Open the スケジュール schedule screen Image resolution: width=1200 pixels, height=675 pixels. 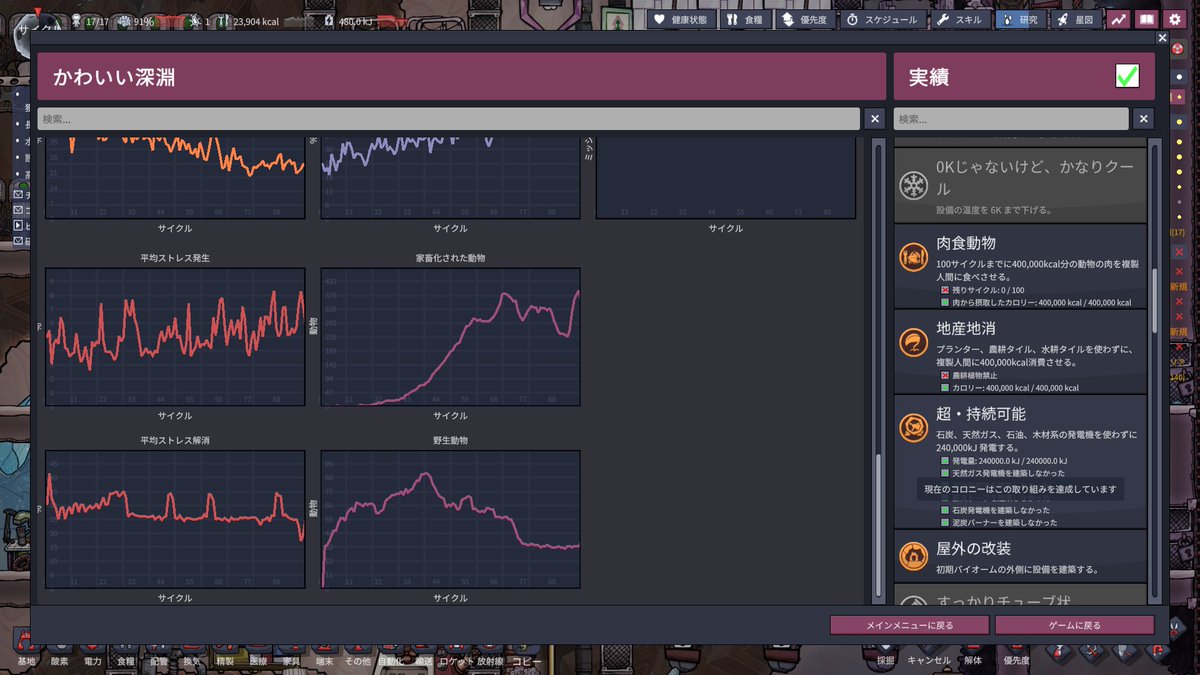(x=883, y=19)
